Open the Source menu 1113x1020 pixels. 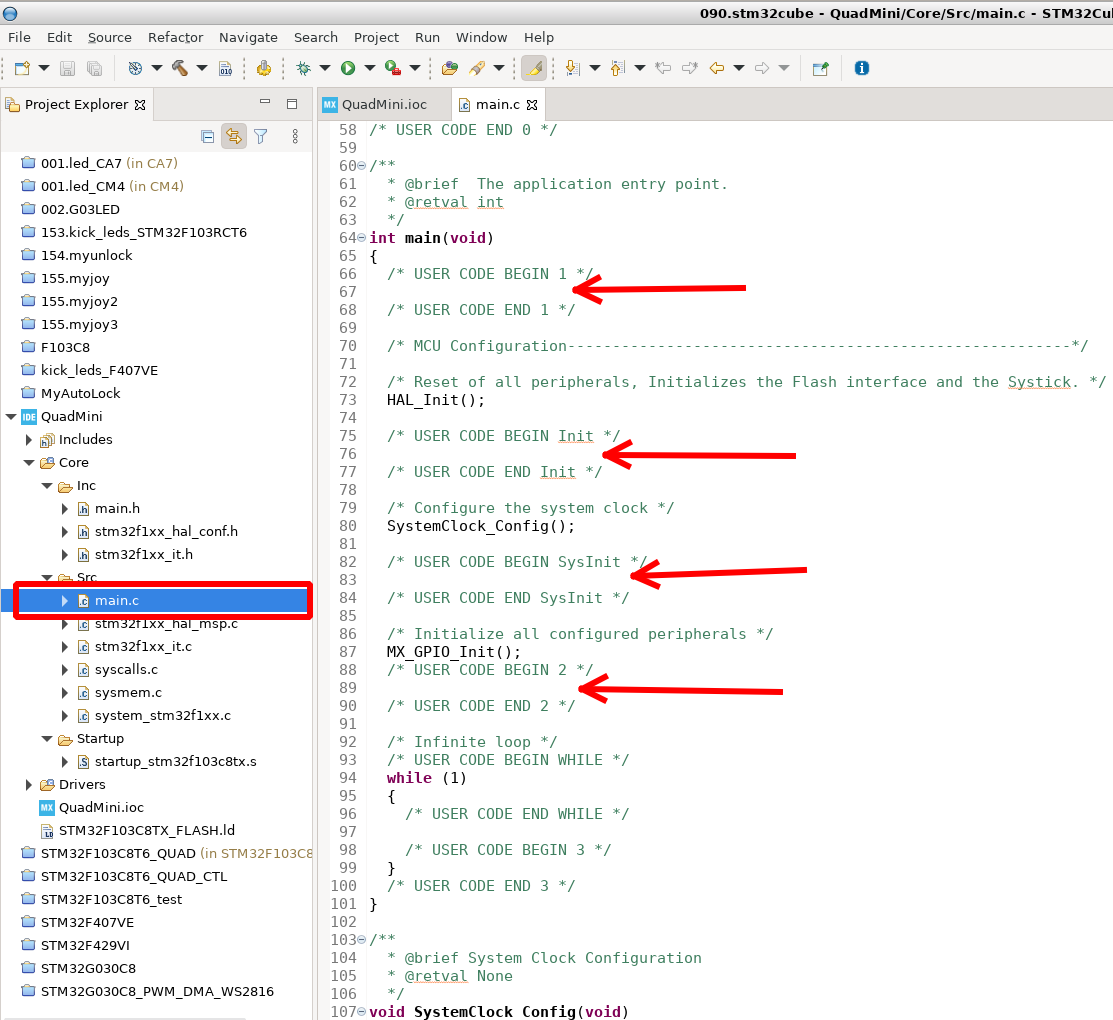(109, 38)
